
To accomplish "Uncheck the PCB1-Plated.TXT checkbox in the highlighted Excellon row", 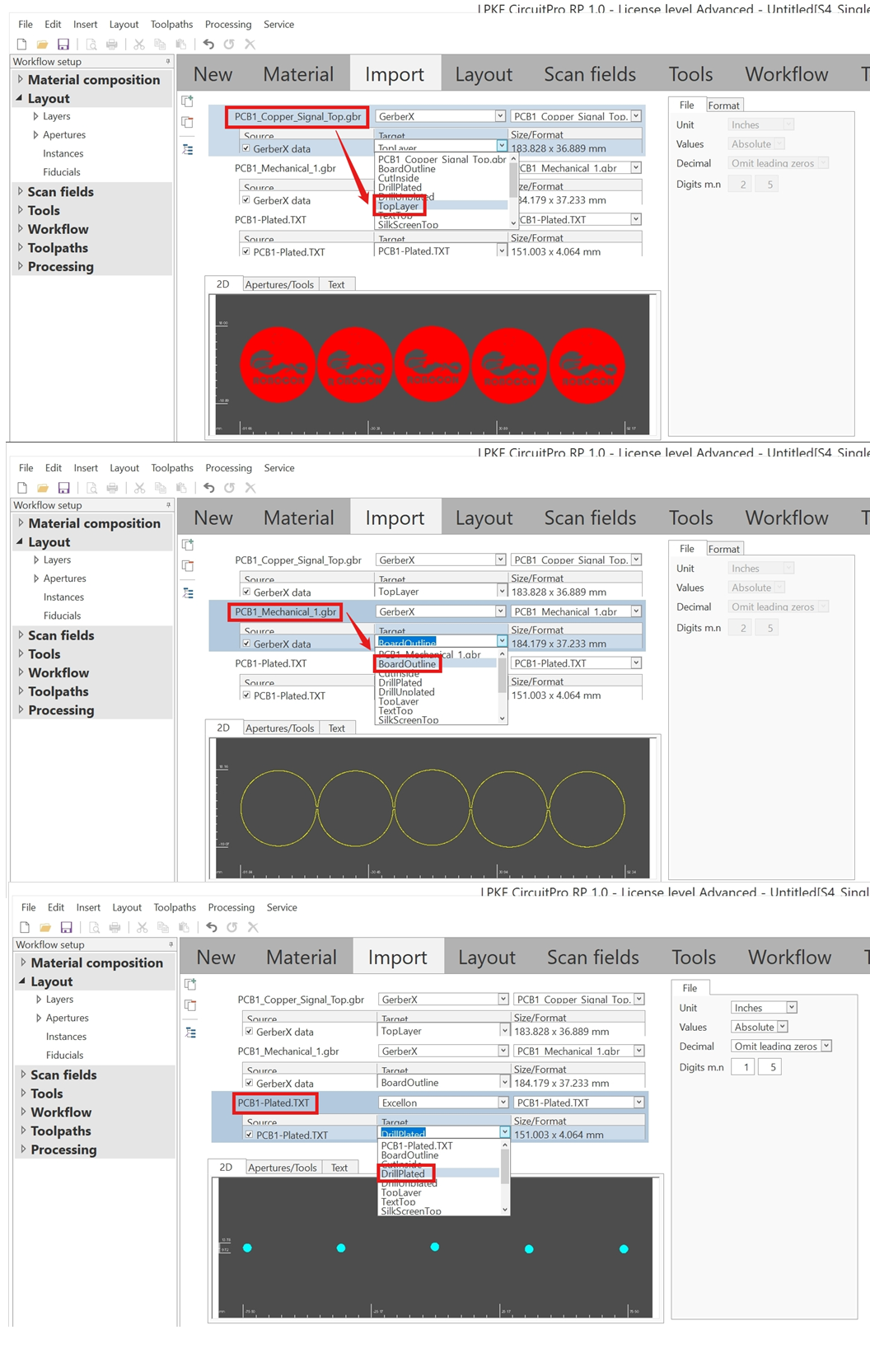I will coord(250,1135).
